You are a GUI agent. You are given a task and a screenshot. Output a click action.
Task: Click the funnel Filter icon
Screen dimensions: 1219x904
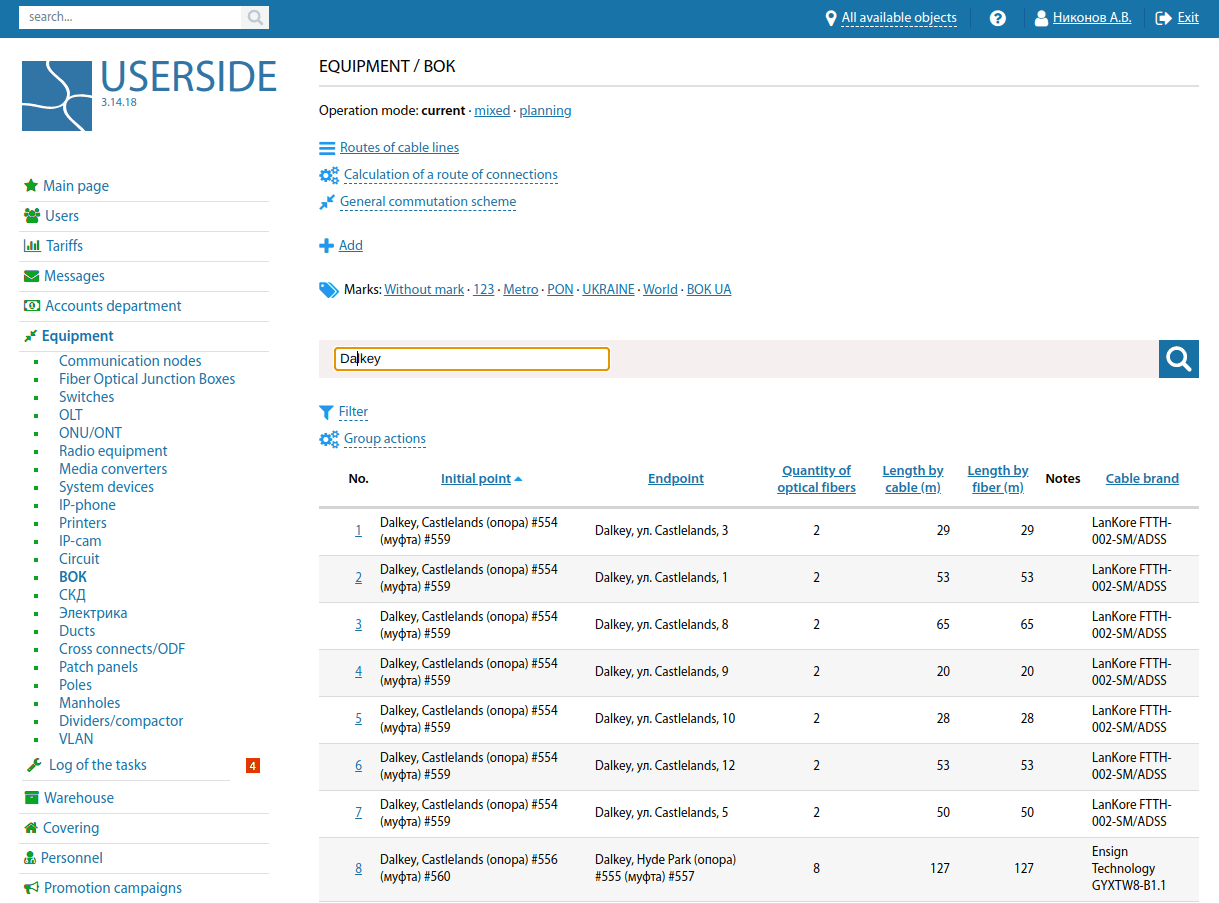coord(326,412)
